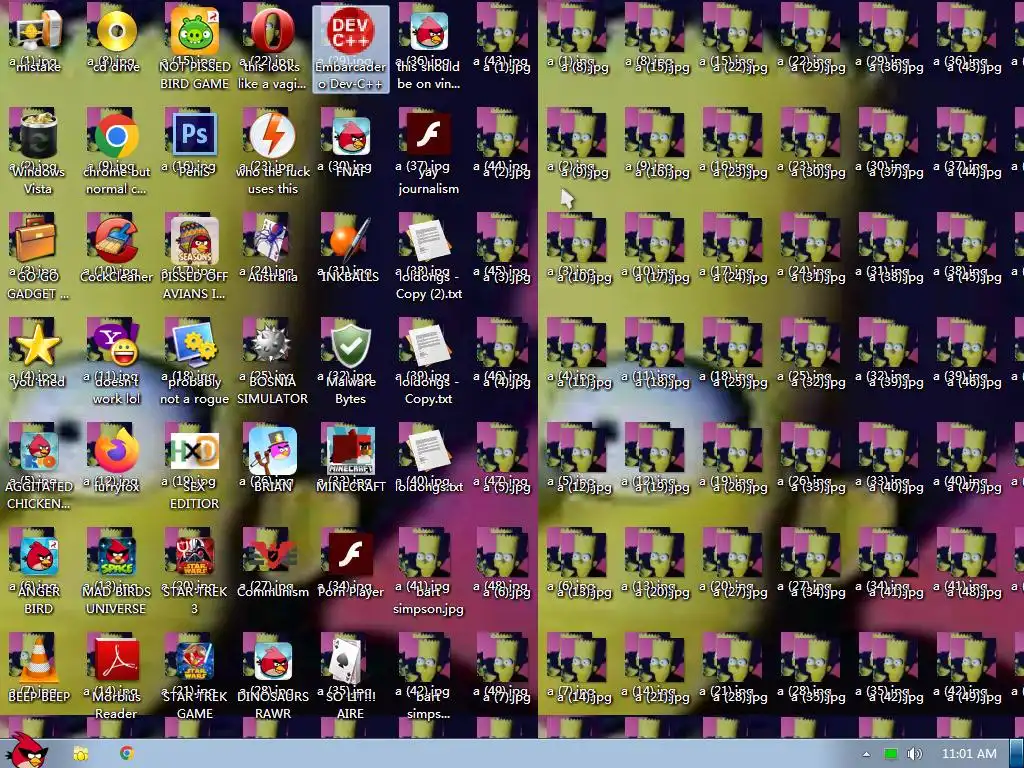Open 'MAD BIRDS UNIVERSE' Space icon
The image size is (1024, 768).
tap(116, 556)
